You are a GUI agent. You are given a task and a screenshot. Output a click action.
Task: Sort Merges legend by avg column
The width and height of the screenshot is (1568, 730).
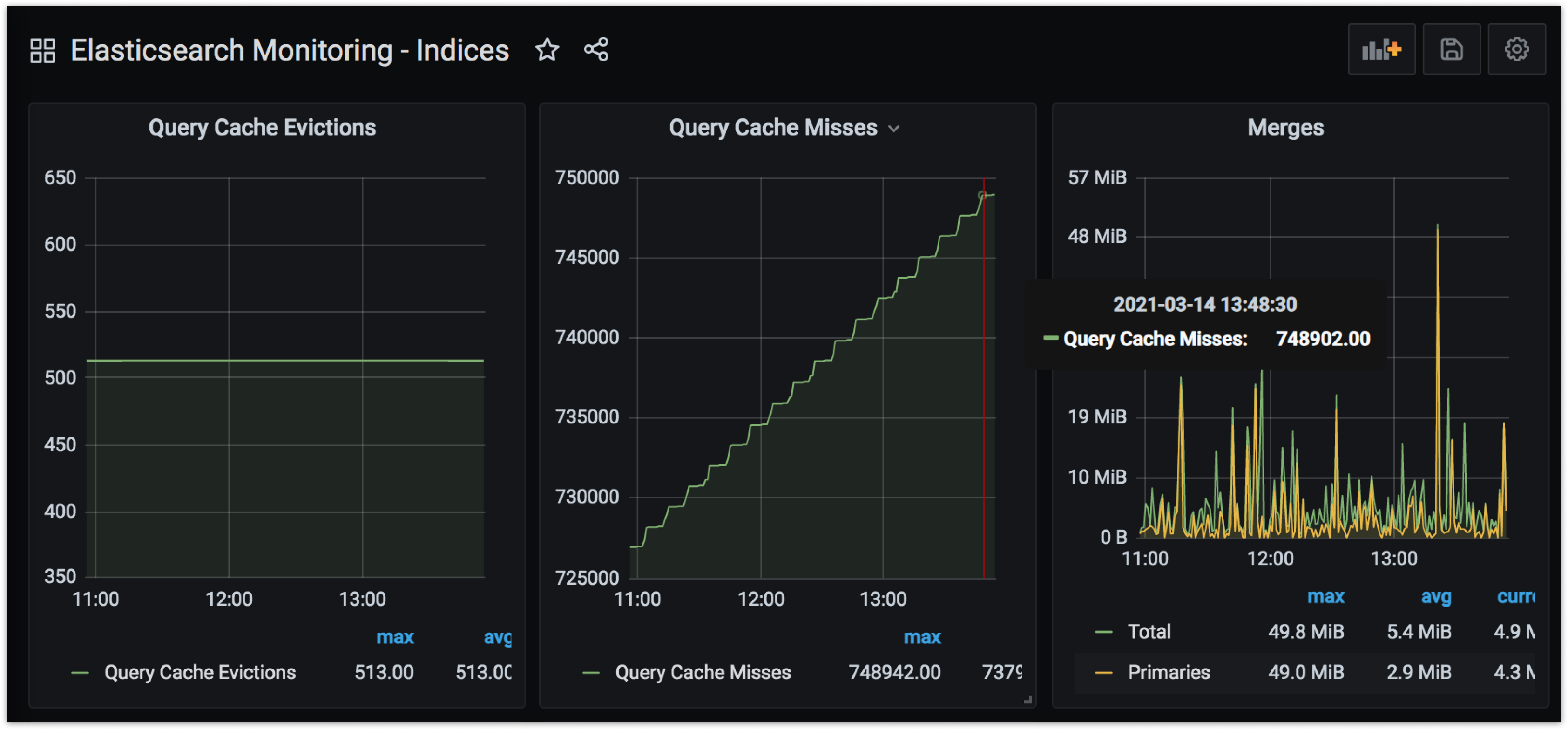(1435, 597)
